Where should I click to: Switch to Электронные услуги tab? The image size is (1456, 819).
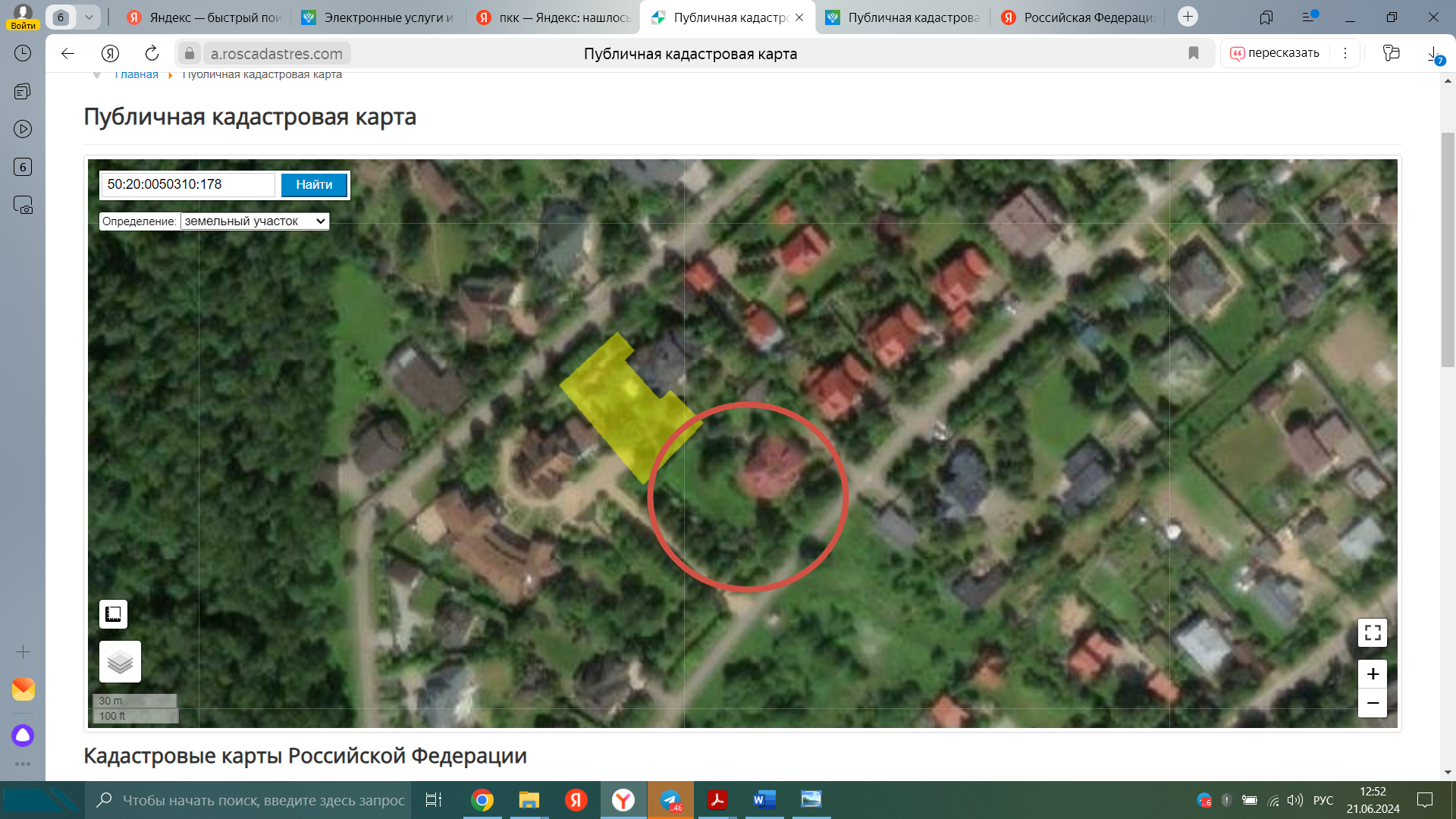point(378,17)
